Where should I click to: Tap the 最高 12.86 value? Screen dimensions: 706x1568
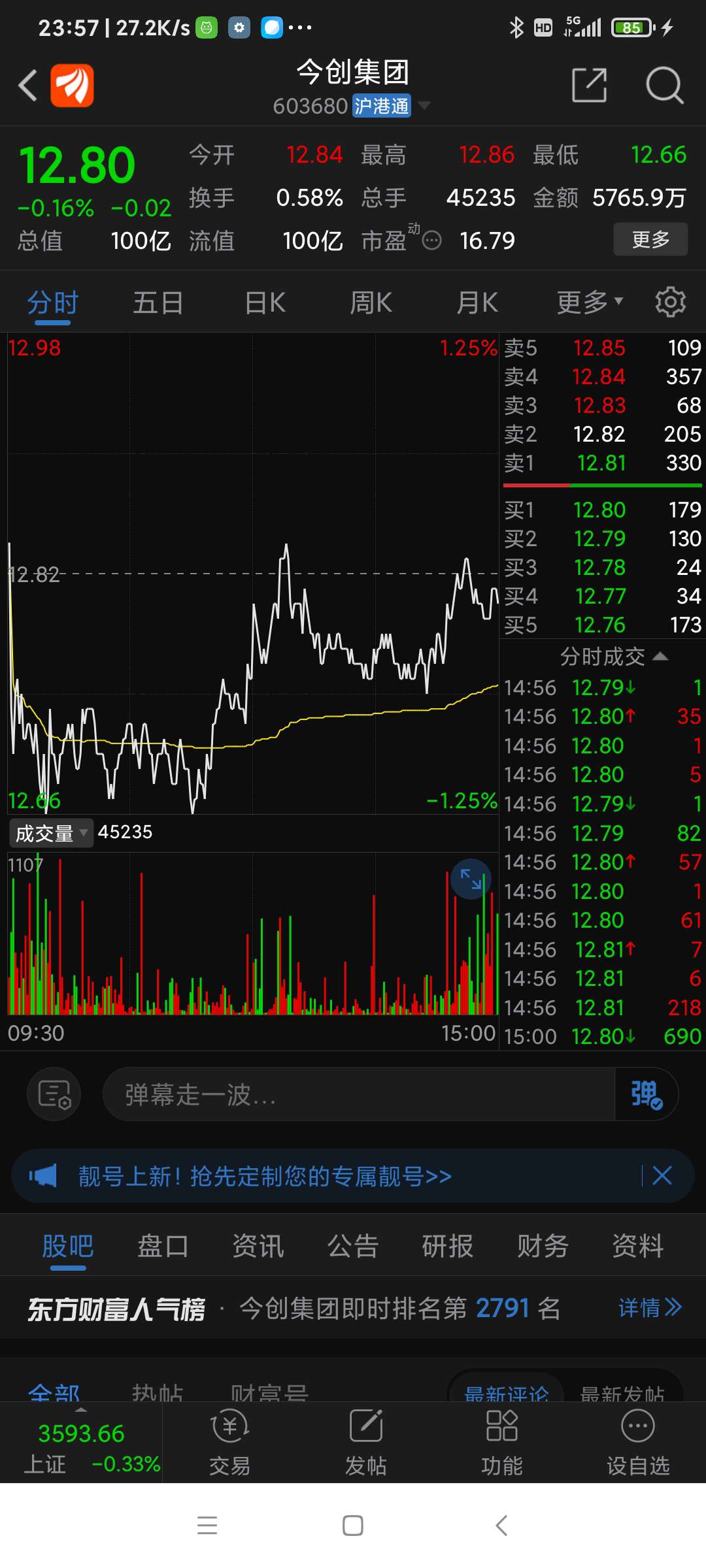[x=487, y=155]
